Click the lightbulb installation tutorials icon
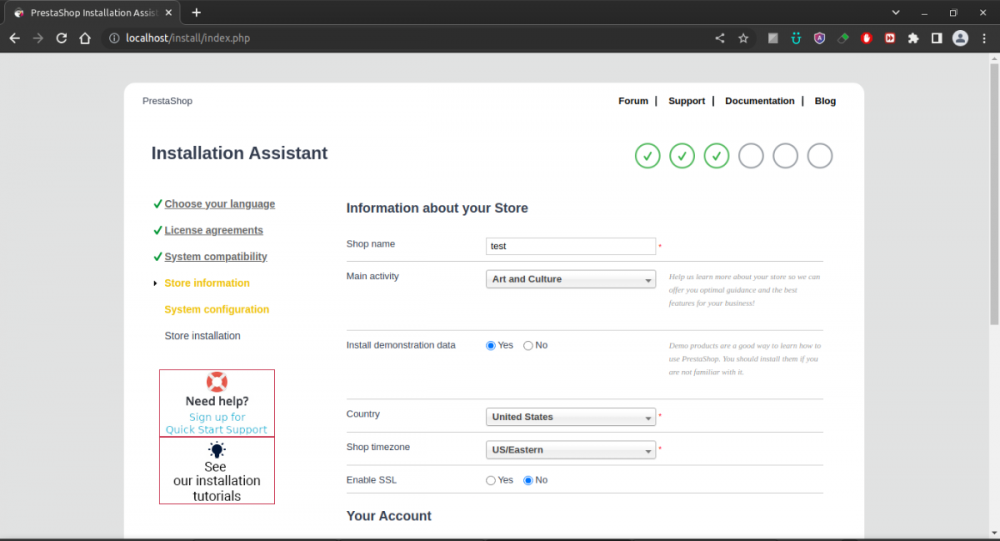Image resolution: width=1000 pixels, height=541 pixels. click(x=217, y=450)
